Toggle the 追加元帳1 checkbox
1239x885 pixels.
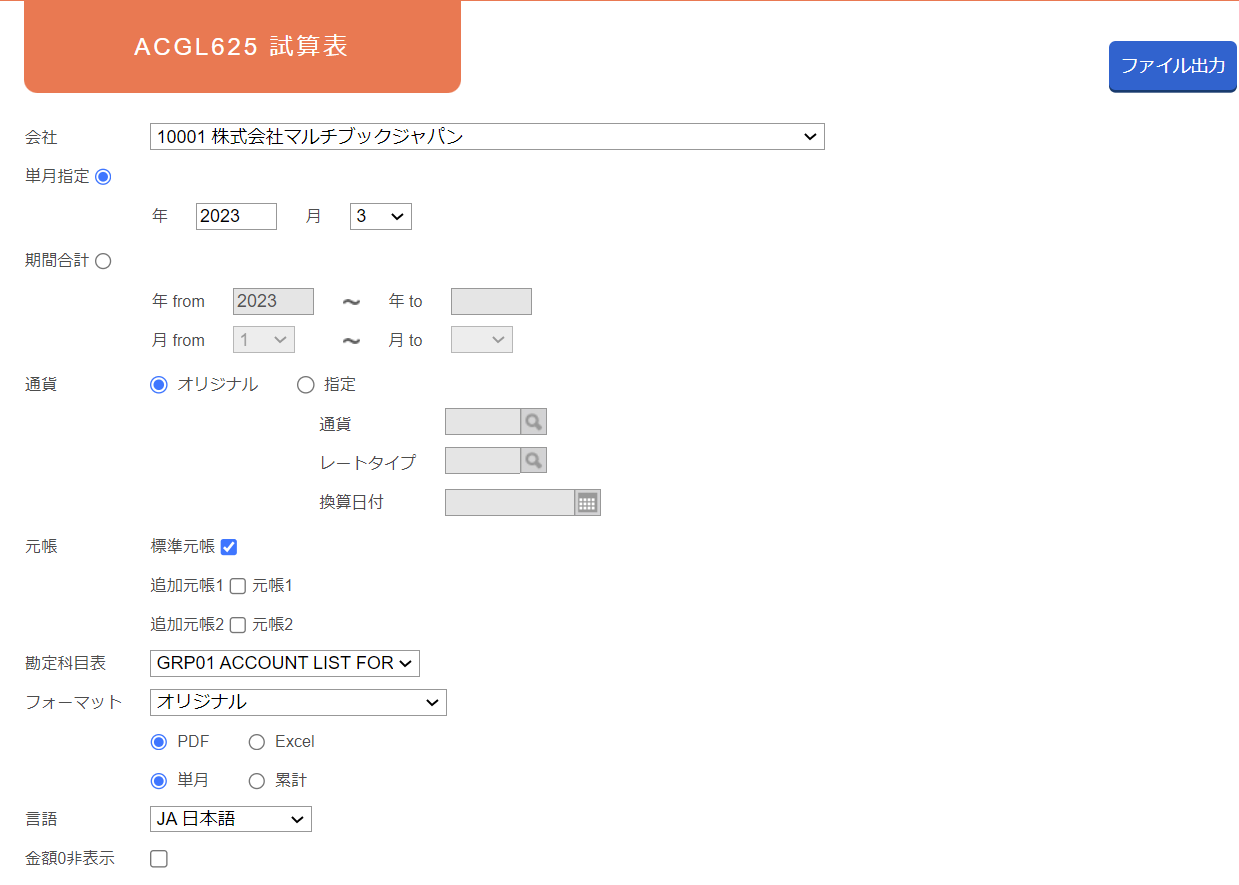238,586
